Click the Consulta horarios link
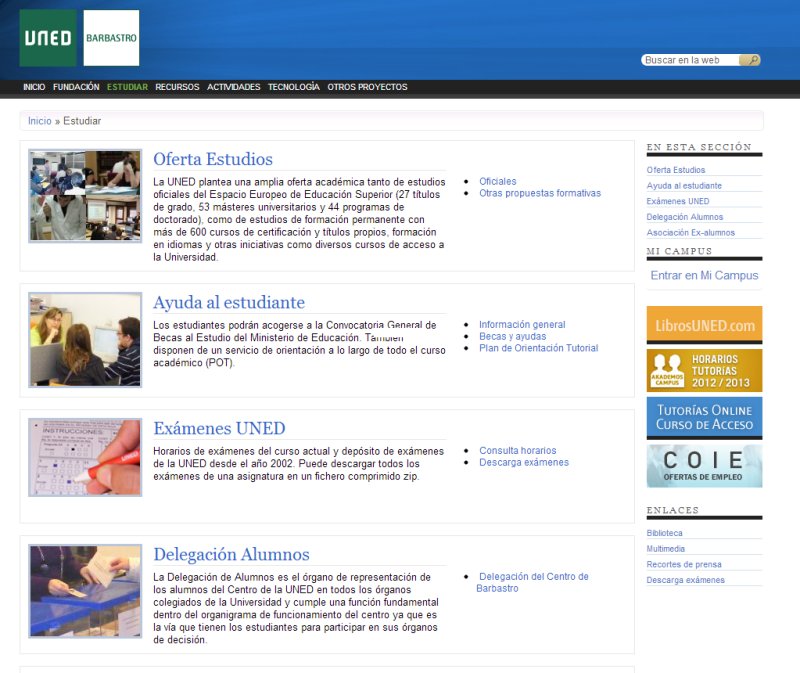This screenshot has width=800, height=673. 517,451
